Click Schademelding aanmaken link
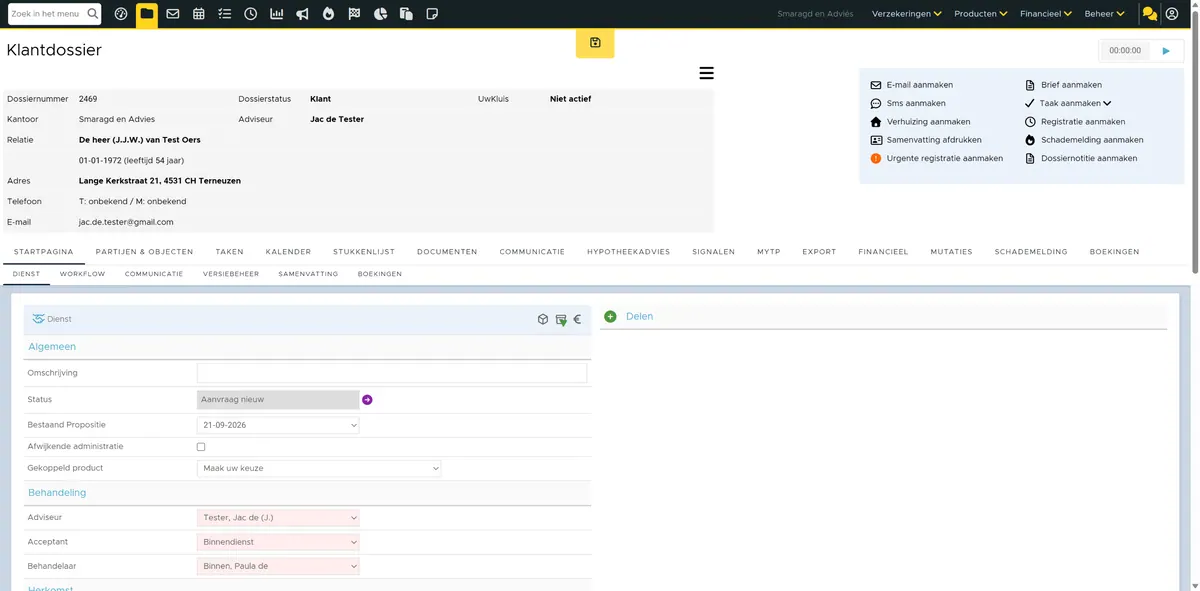The width and height of the screenshot is (1200, 591). click(x=1092, y=140)
